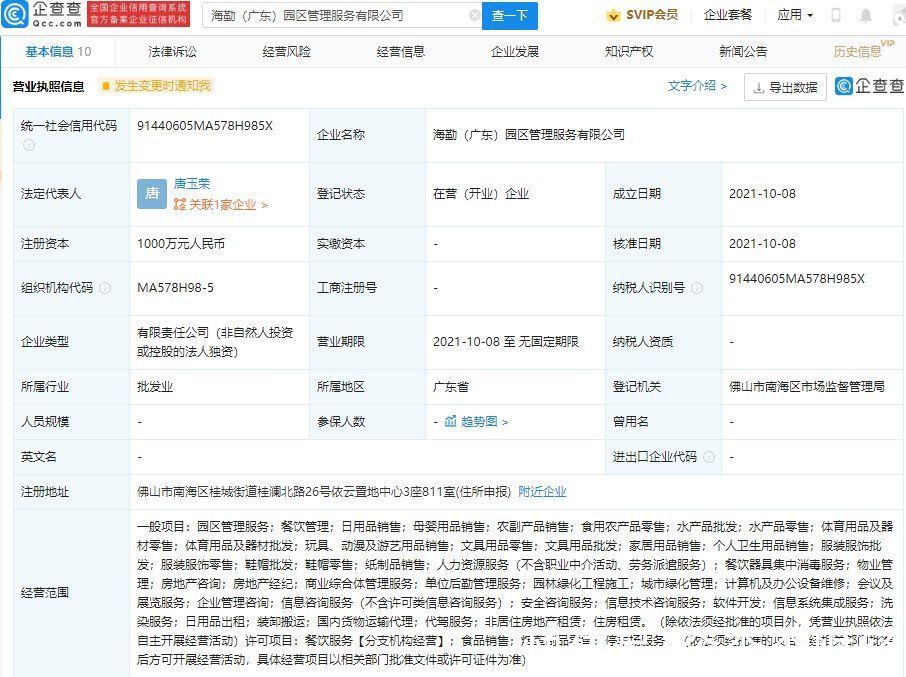The width and height of the screenshot is (906, 677).
Task: Expand the 应用 dropdown menu
Action: 795,15
